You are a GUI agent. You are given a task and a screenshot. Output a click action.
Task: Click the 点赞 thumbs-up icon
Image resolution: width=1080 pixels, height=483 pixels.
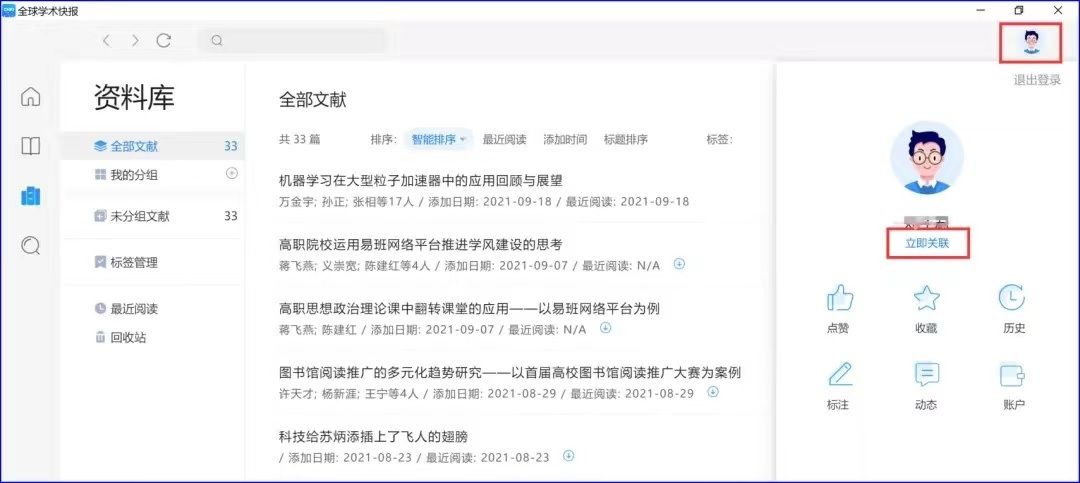click(839, 298)
